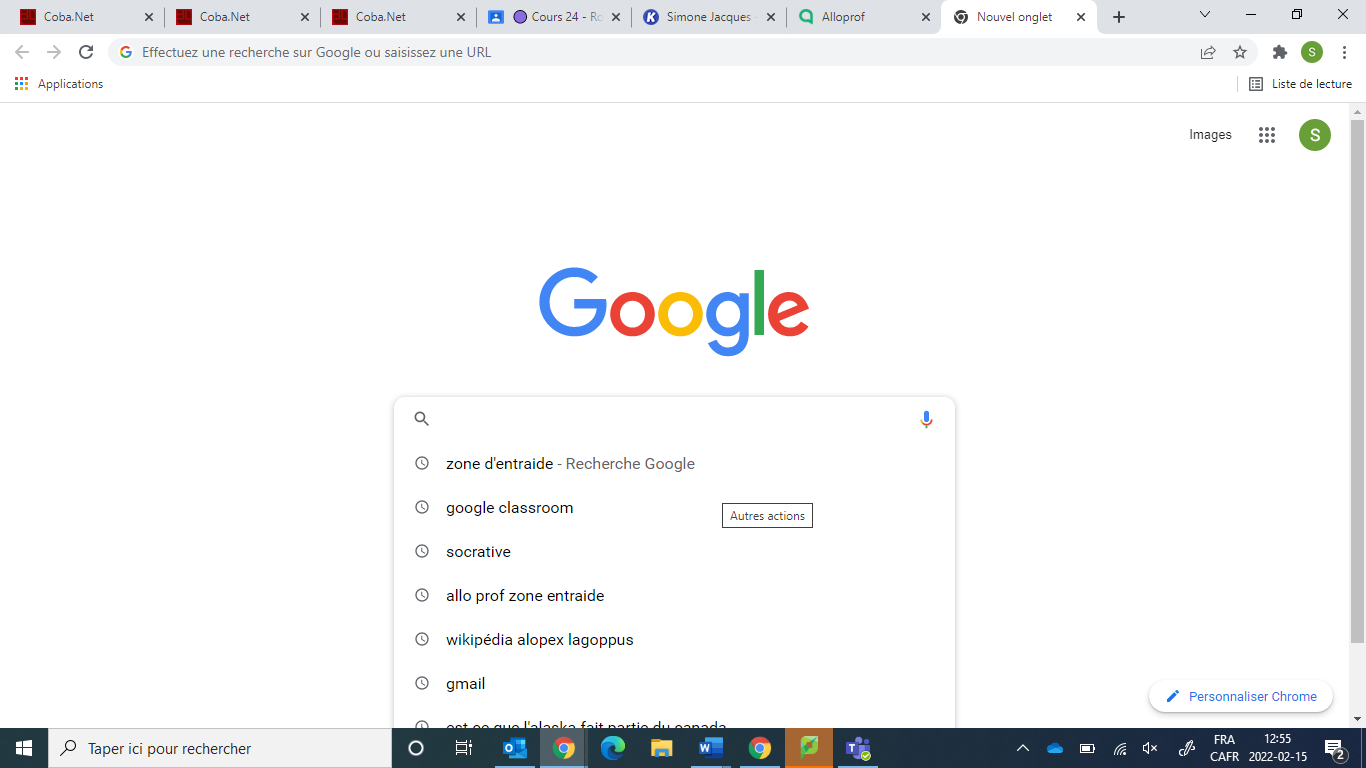Toggle the muted speaker volume icon

pos(1151,748)
